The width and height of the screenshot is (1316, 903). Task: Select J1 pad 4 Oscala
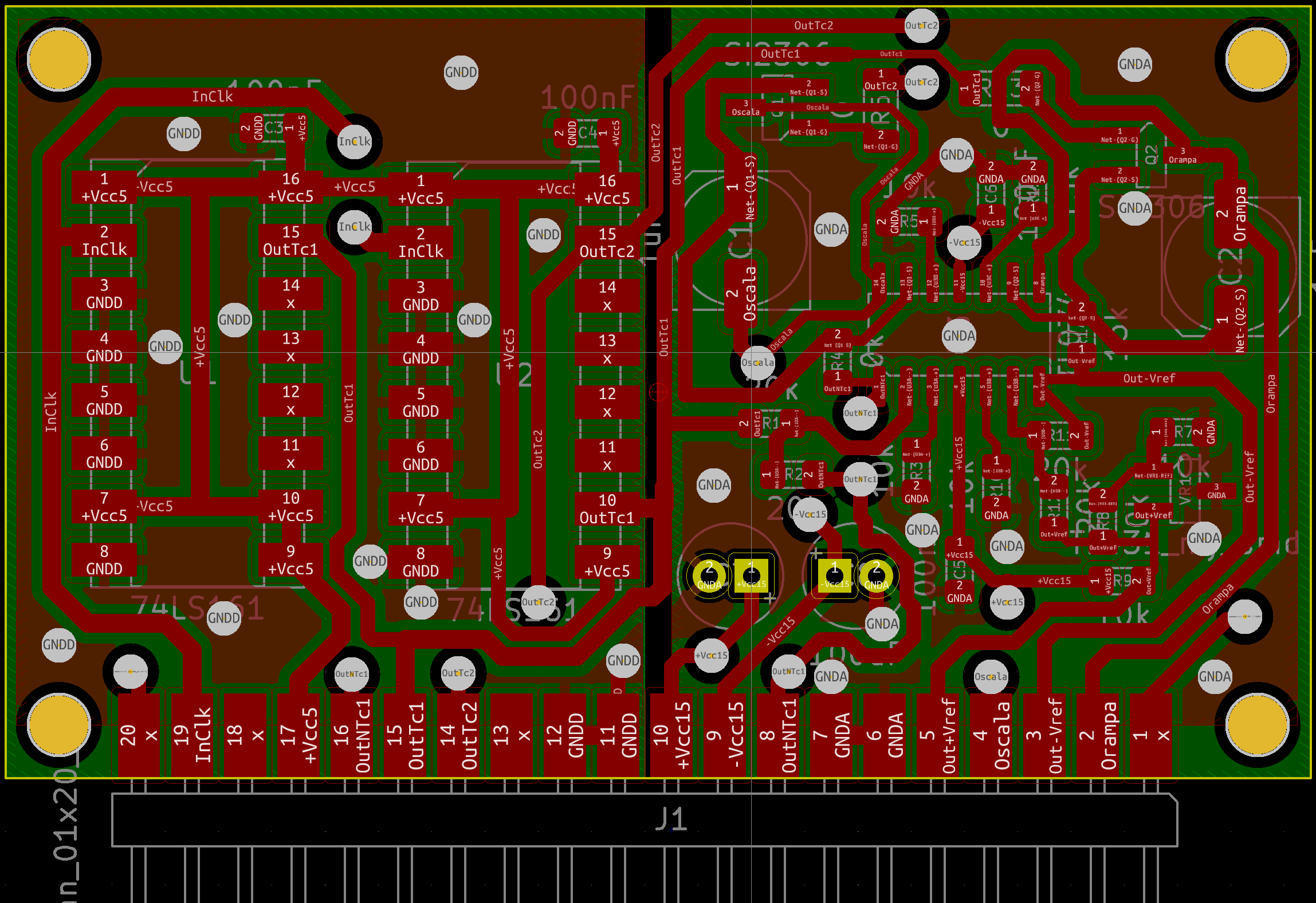(x=992, y=735)
